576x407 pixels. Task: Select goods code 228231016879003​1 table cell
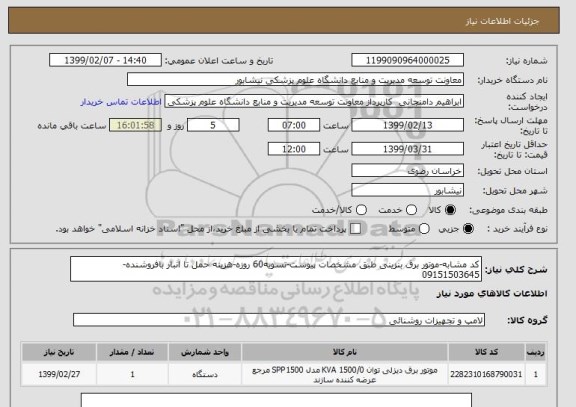[x=486, y=374]
